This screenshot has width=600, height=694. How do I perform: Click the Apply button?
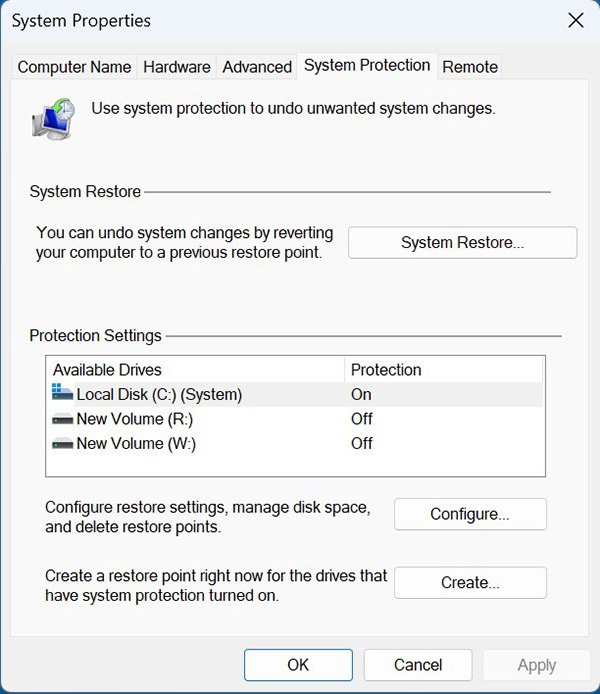536,665
